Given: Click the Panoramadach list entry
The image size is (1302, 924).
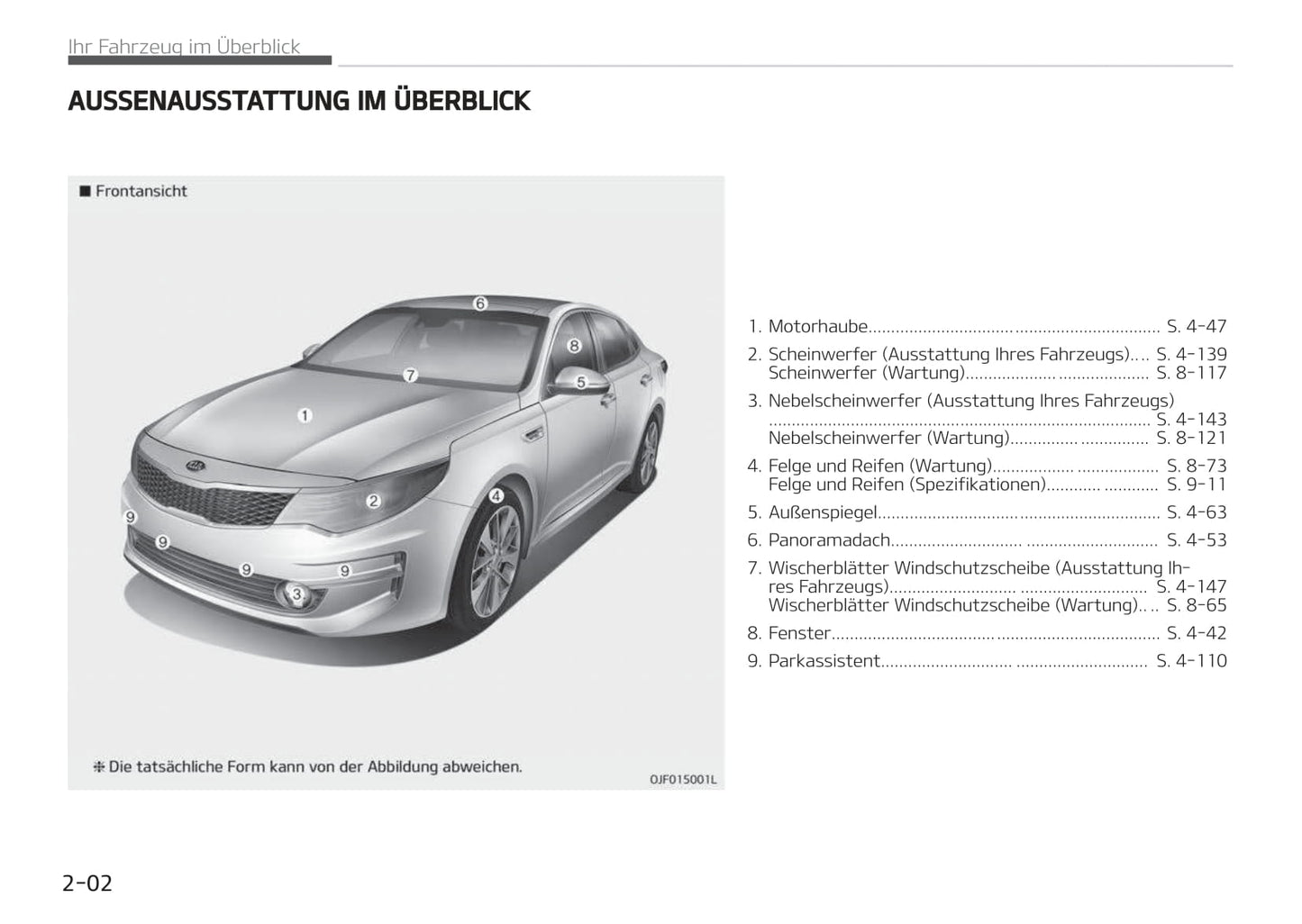Looking at the screenshot, I should pyautogui.click(x=828, y=540).
